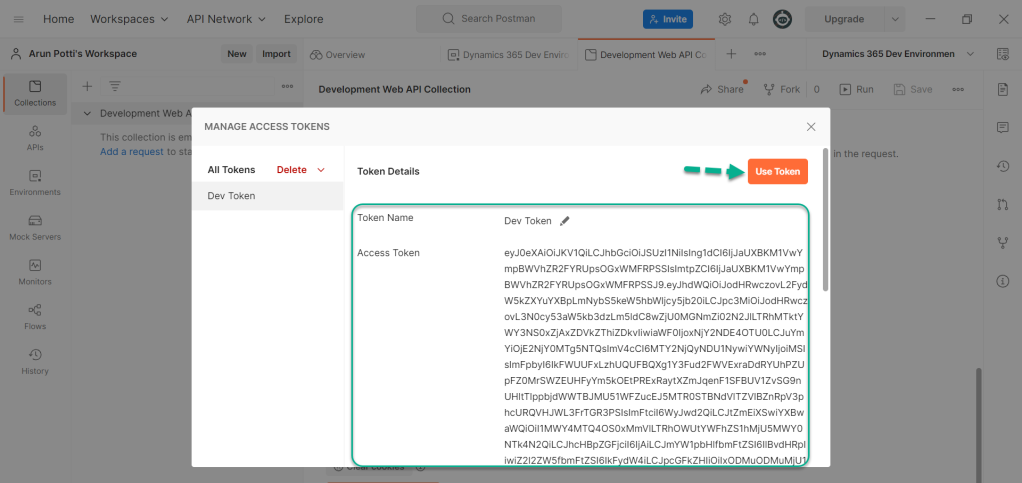The height and width of the screenshot is (483, 1022).
Task: Switch to Development Web API Collection tab
Action: coord(646,55)
